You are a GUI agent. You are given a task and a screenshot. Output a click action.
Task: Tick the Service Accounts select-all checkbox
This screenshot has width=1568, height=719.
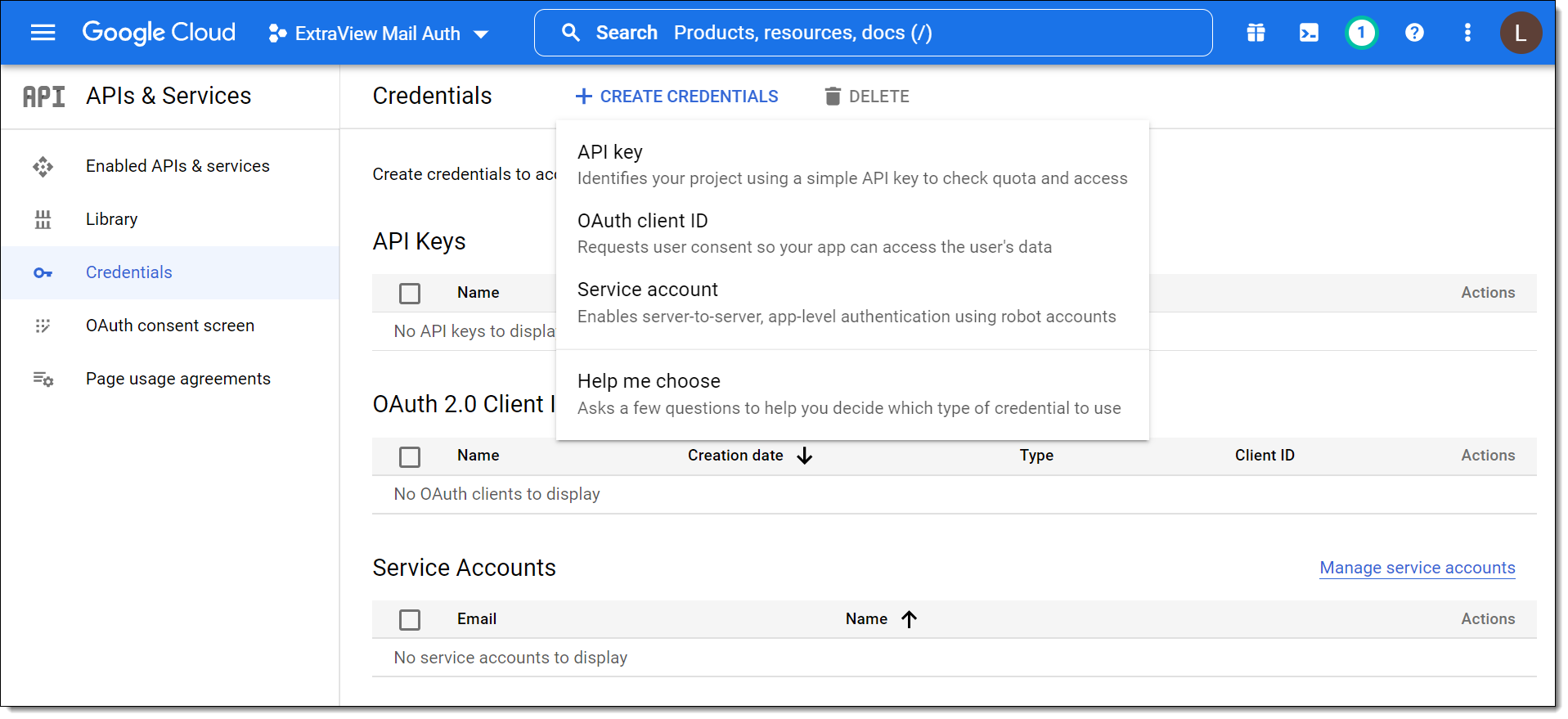click(x=410, y=620)
